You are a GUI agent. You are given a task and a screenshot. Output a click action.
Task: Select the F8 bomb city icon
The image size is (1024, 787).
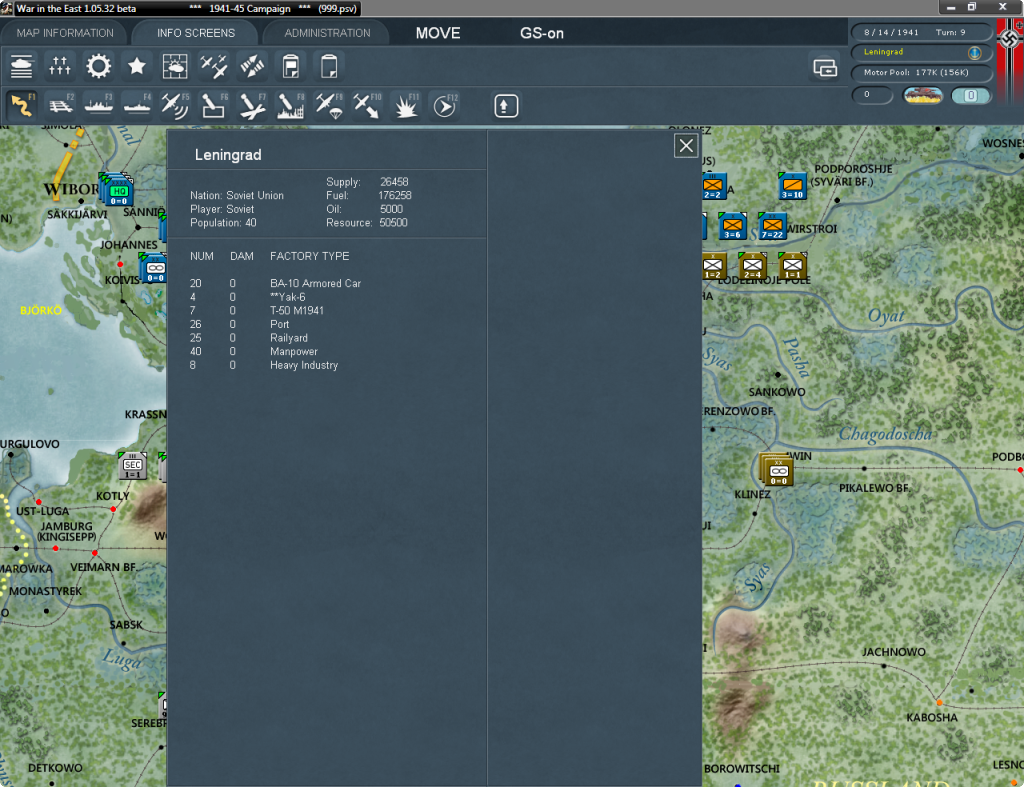[291, 106]
